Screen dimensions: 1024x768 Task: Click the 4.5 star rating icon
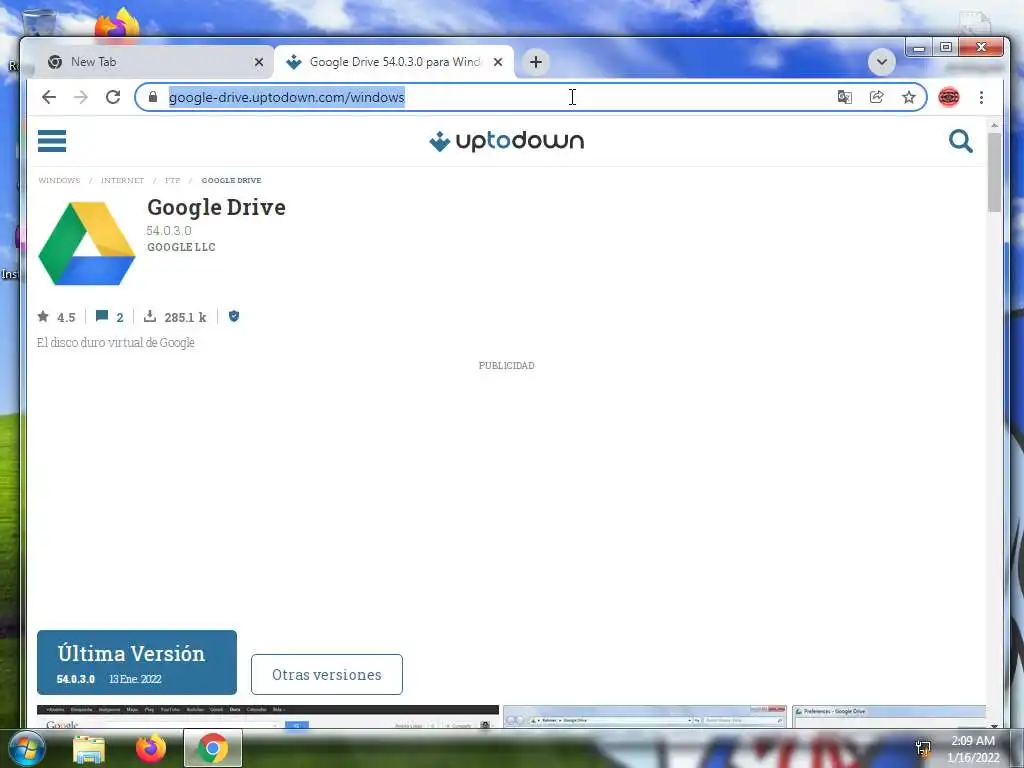(43, 317)
